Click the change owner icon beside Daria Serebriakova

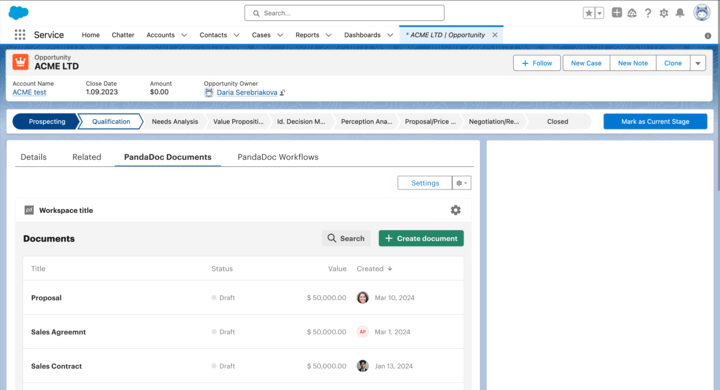click(x=282, y=92)
